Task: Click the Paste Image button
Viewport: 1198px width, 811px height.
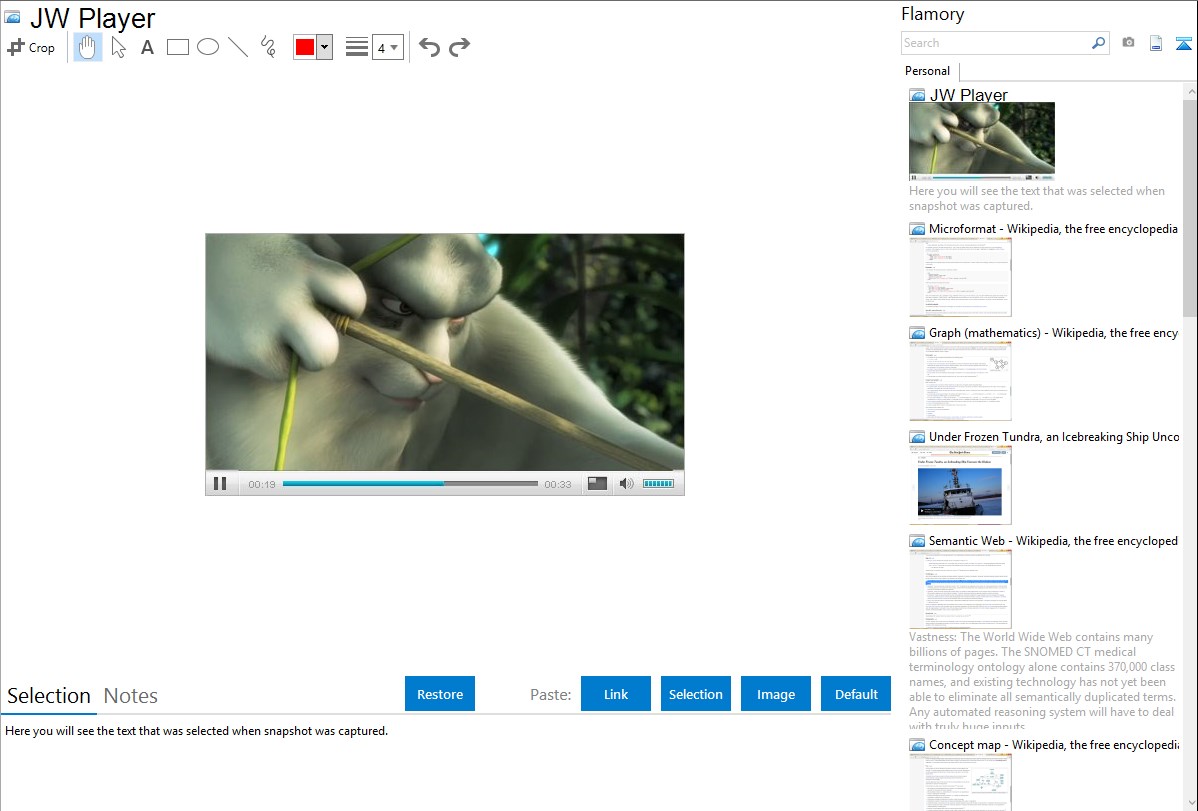Action: [776, 693]
